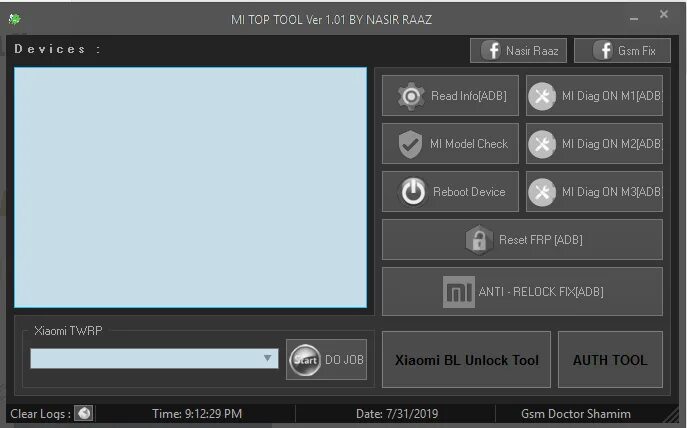Close the MI TOP TOOL window
The width and height of the screenshot is (687, 428).
click(664, 14)
